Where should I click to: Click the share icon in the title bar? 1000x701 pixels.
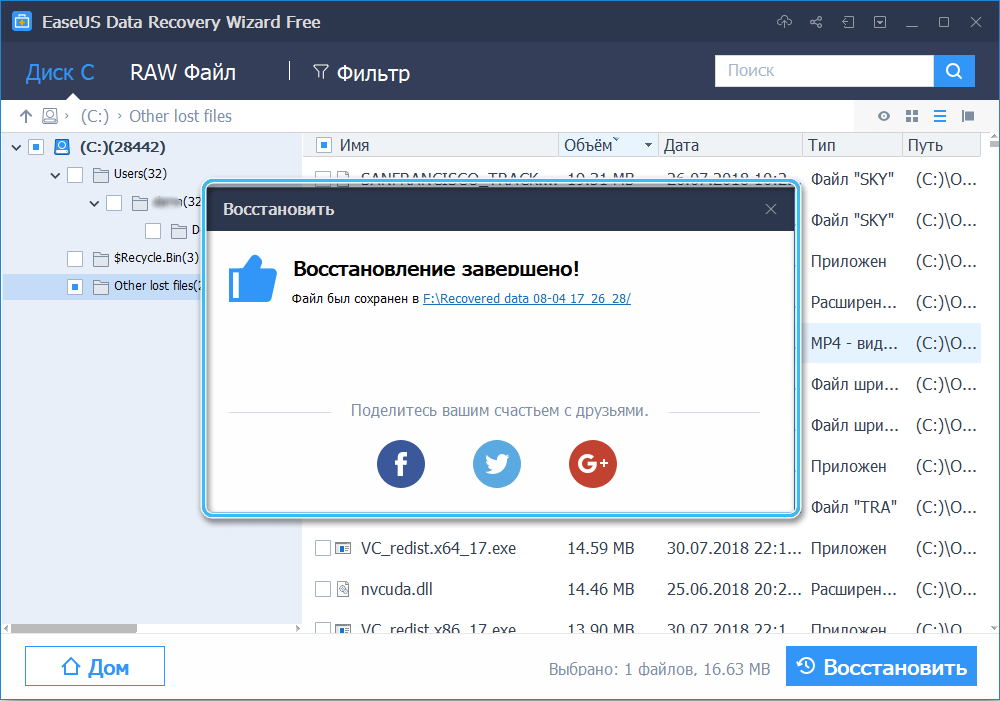click(815, 21)
